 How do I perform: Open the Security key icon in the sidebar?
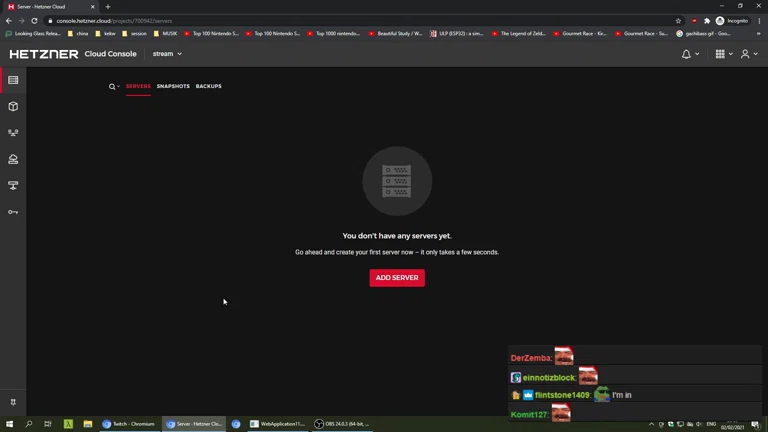point(13,212)
